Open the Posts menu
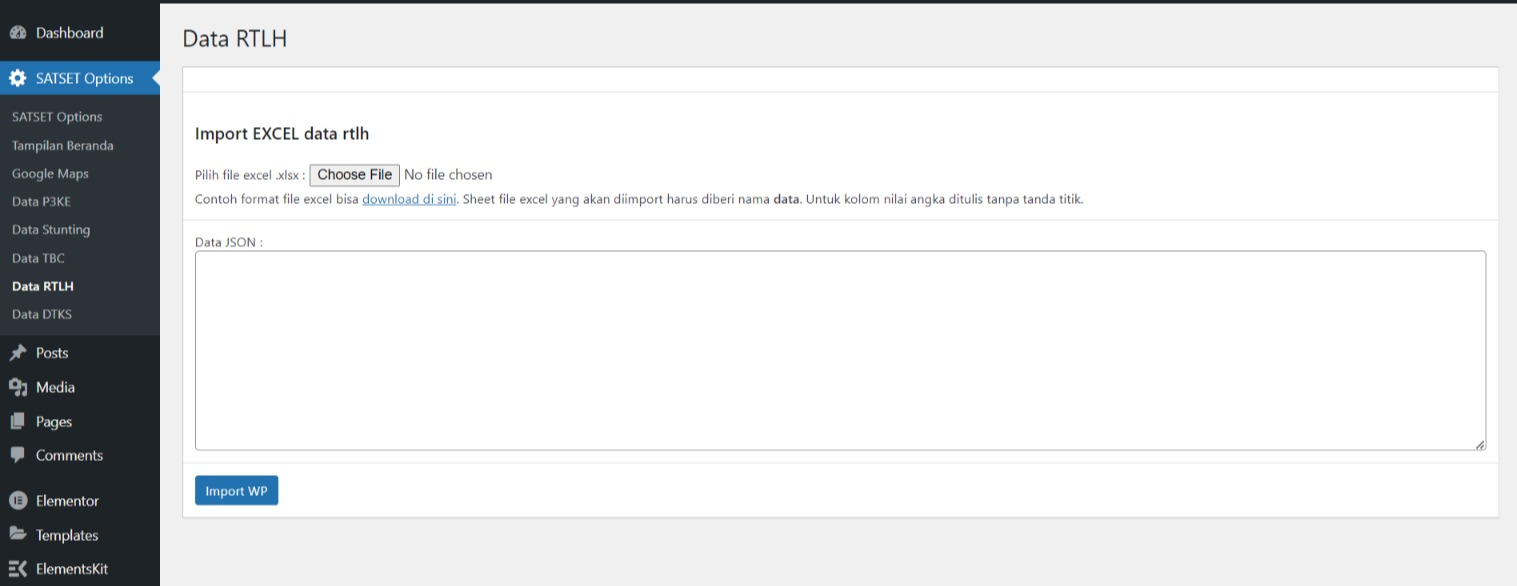The image size is (1517, 586). (x=80, y=352)
